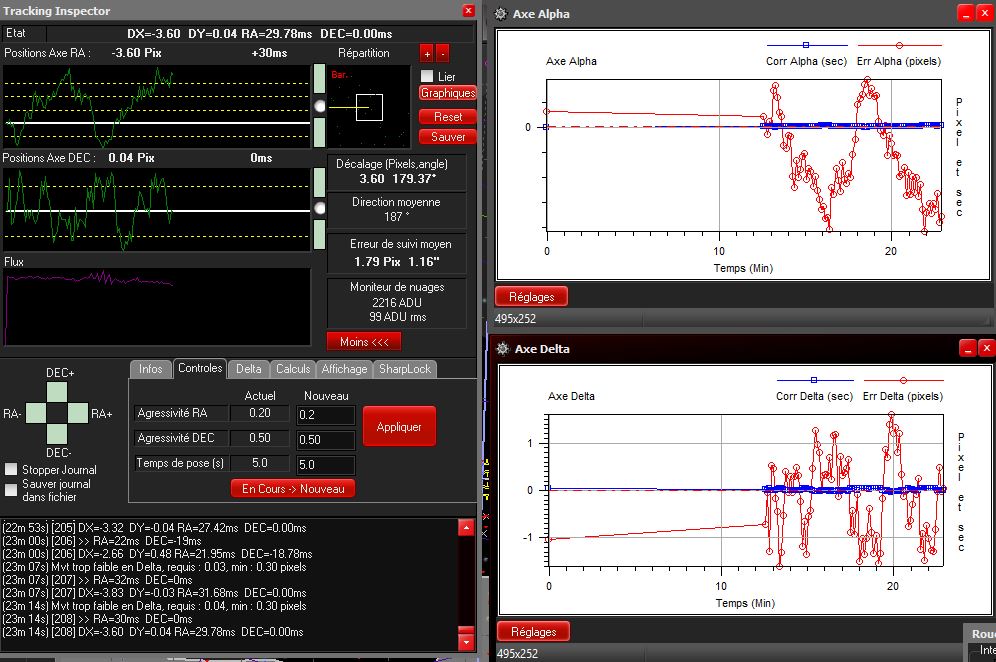This screenshot has height=662, width=996.
Task: Click the RA axis round slider handle
Action: pos(320,105)
